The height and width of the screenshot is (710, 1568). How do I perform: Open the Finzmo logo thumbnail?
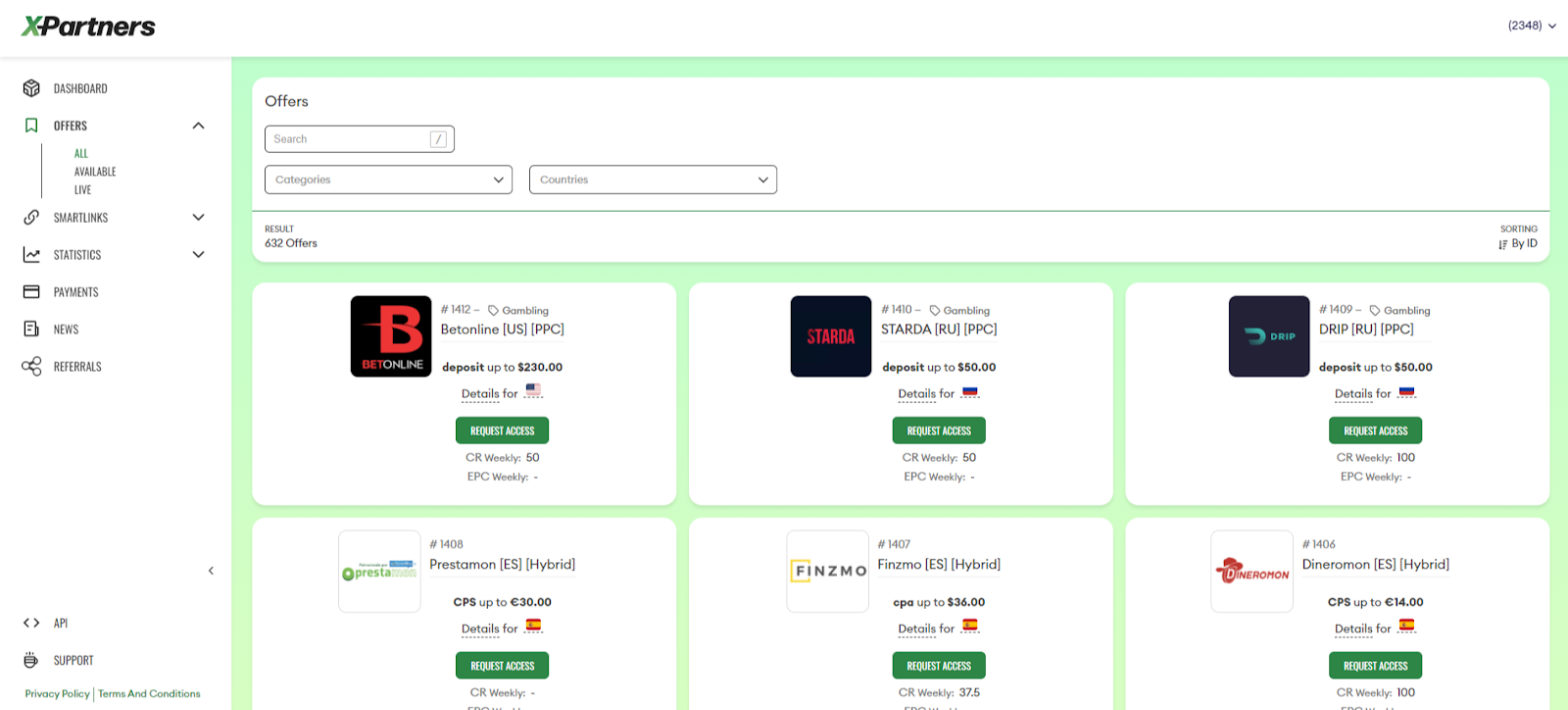(x=828, y=572)
